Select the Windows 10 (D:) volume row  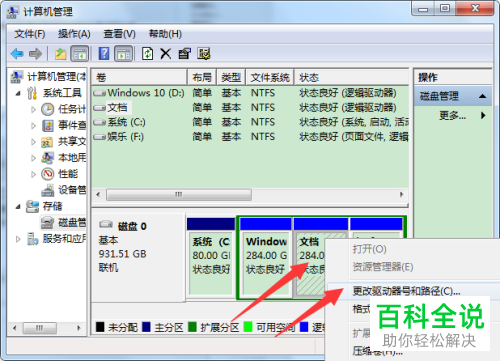coord(250,93)
